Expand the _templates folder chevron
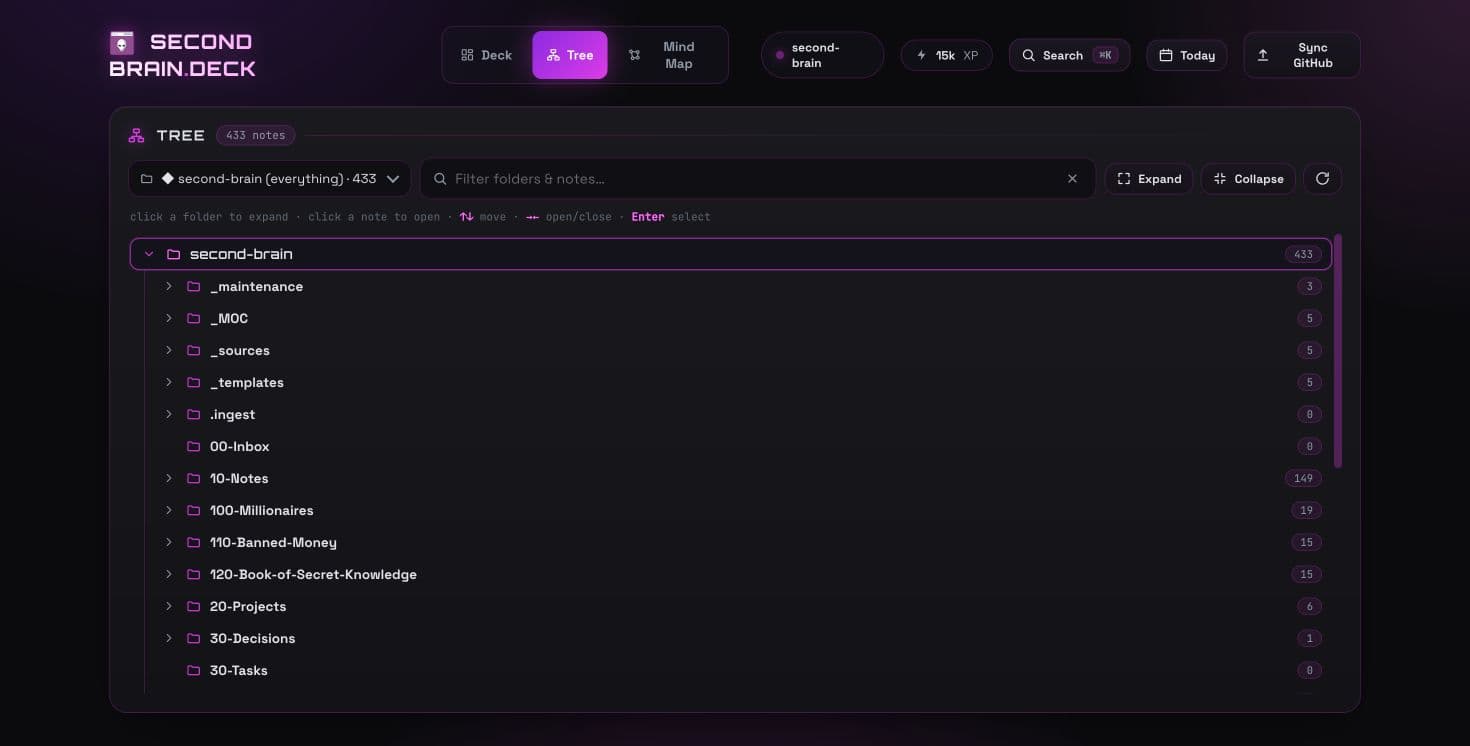 click(x=169, y=382)
